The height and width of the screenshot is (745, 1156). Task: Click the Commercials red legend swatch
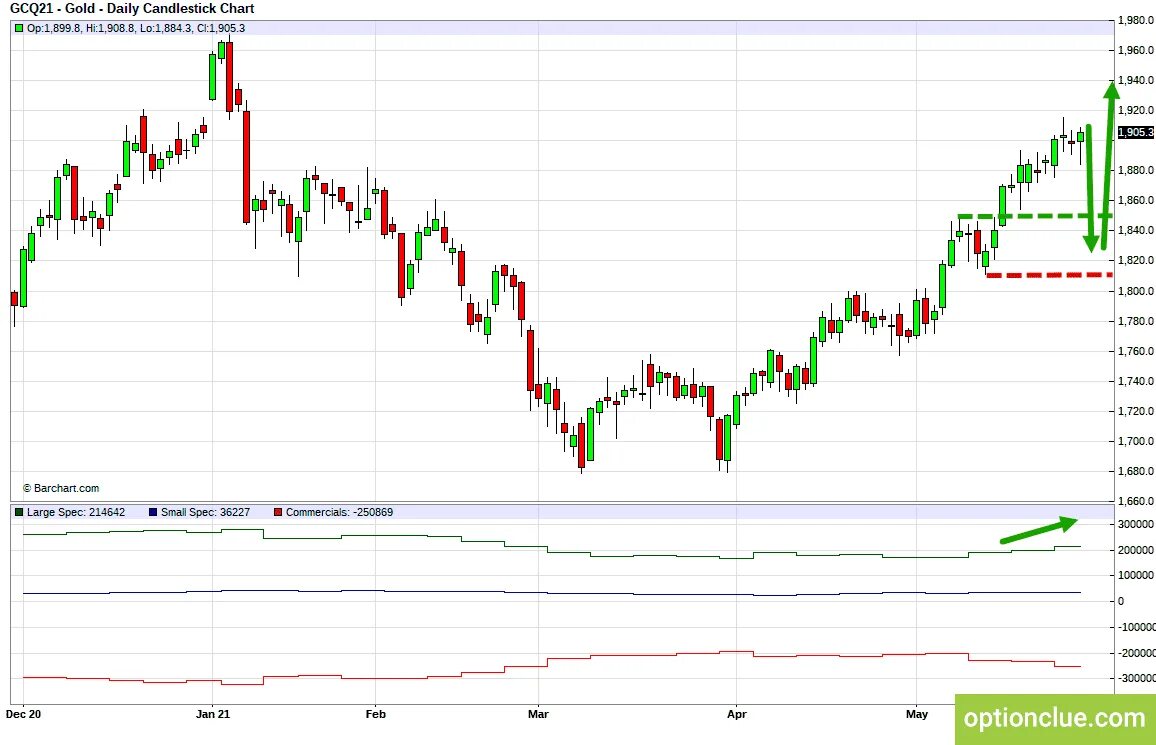[x=278, y=512]
